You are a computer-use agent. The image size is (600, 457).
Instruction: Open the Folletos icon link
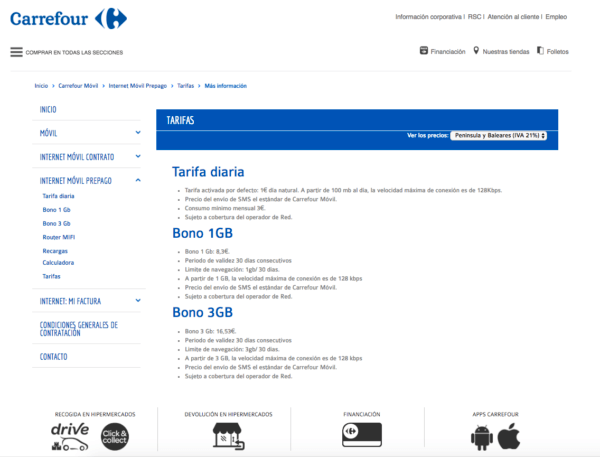[x=540, y=50]
